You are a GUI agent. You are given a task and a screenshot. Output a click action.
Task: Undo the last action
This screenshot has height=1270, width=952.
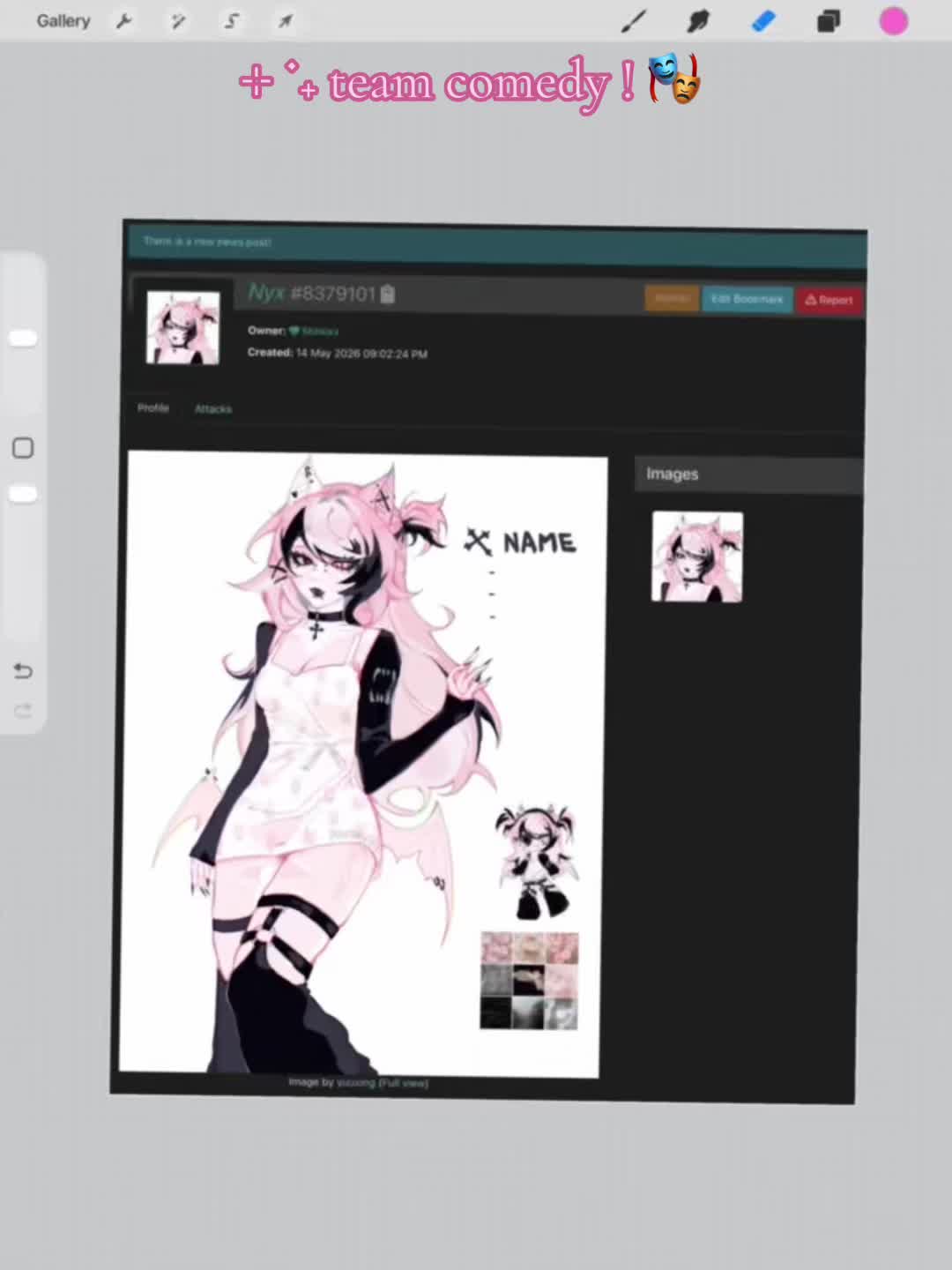coord(23,671)
